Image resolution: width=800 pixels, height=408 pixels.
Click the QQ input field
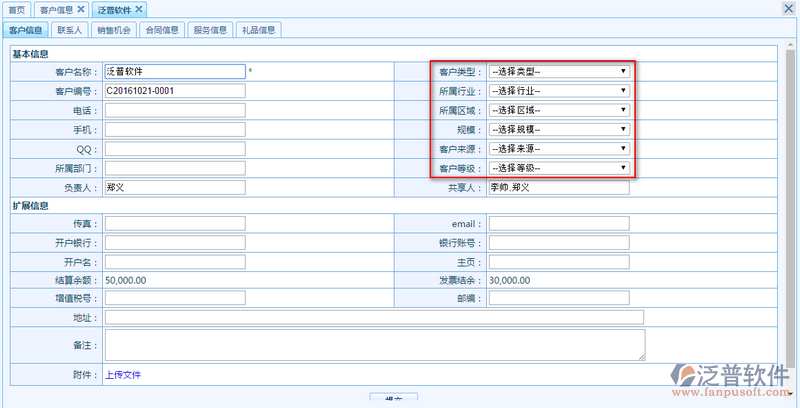pos(175,149)
